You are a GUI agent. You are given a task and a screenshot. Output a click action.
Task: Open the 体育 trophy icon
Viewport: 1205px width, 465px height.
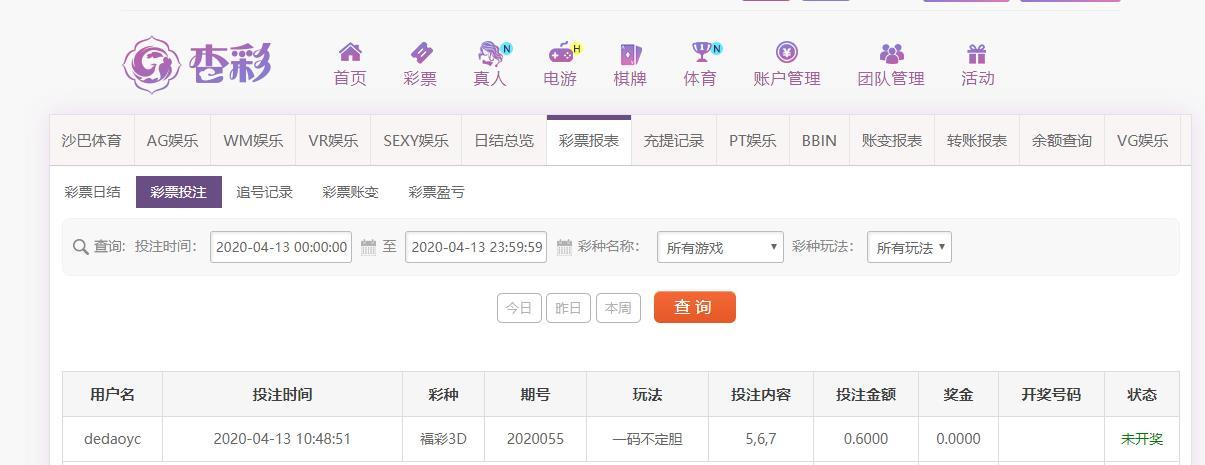pos(702,53)
